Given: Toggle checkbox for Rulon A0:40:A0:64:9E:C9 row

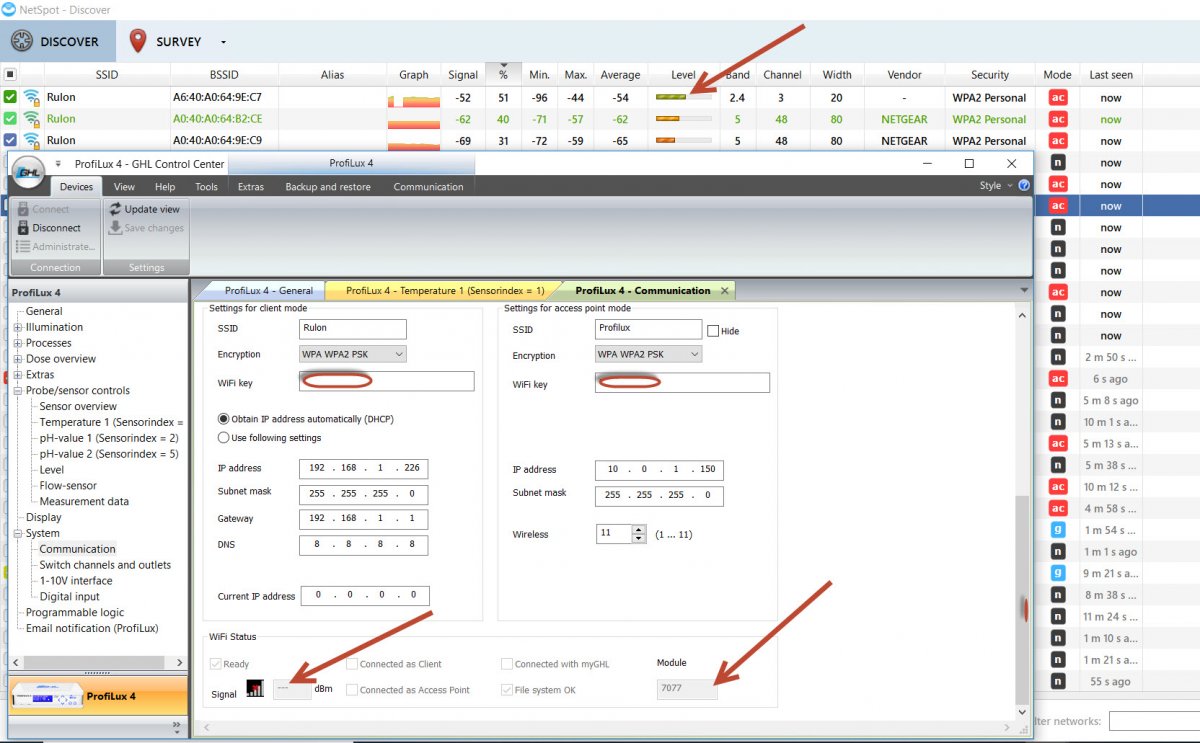Looking at the screenshot, I should click(10, 140).
